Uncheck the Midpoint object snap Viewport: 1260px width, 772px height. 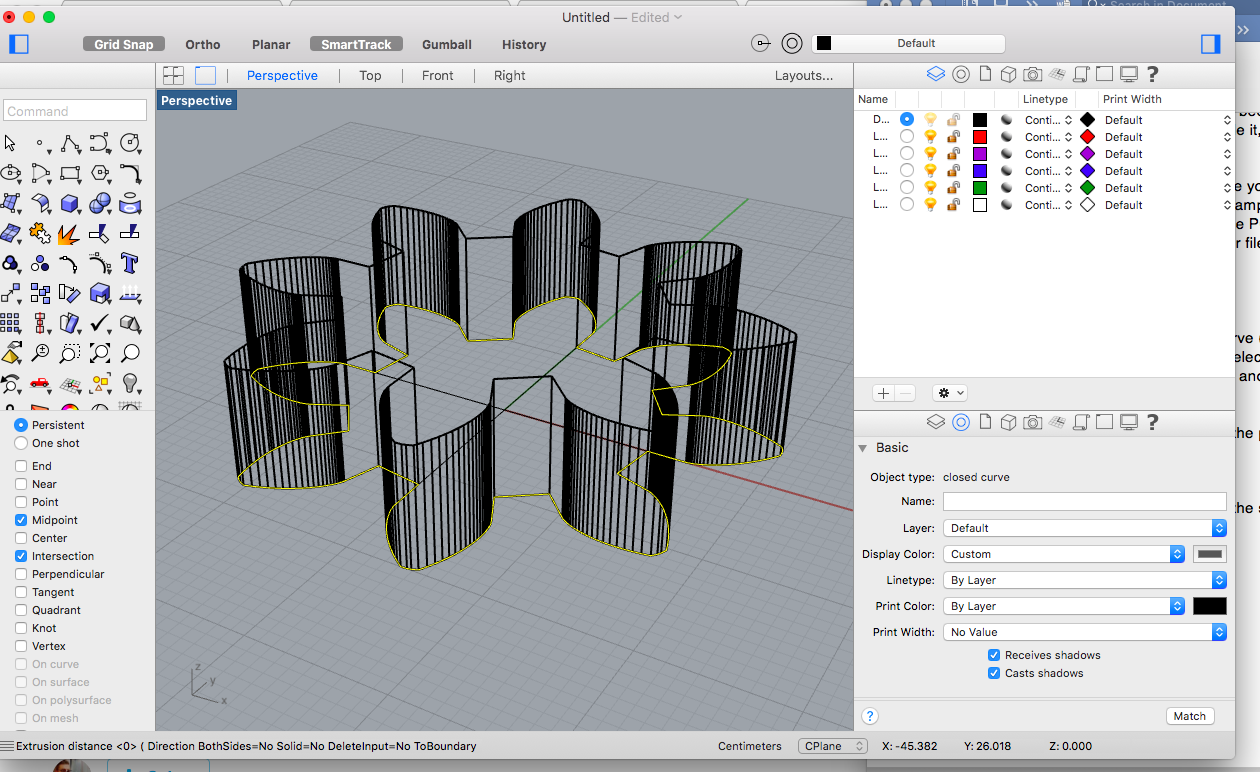point(21,520)
